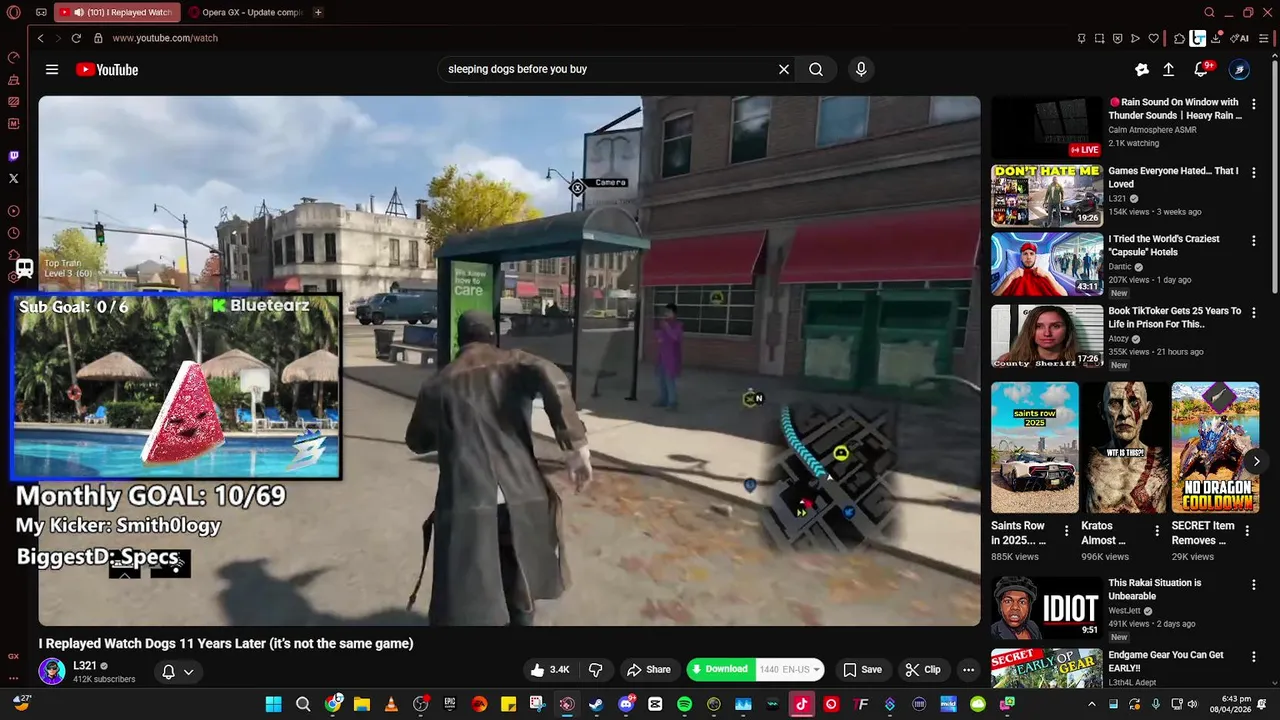Screen dimensions: 1280x720
Task: Open Steam from the taskbar
Action: point(596,704)
